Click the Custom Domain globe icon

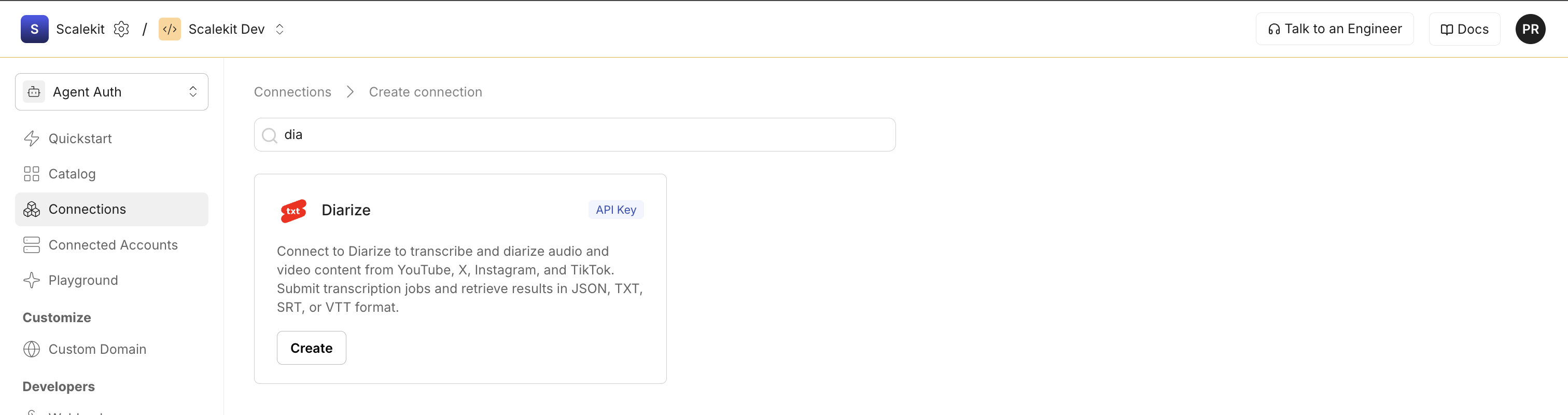pyautogui.click(x=32, y=349)
